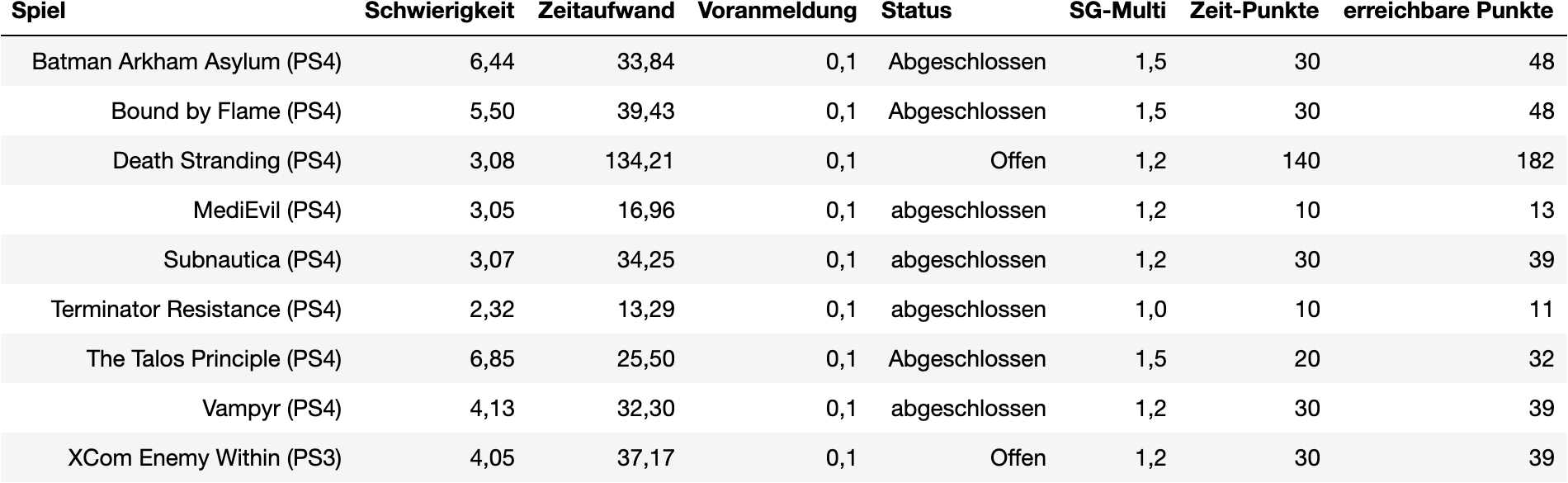Select the Subnautica (PS4) game cell
The height and width of the screenshot is (483, 1568).
pos(252,260)
